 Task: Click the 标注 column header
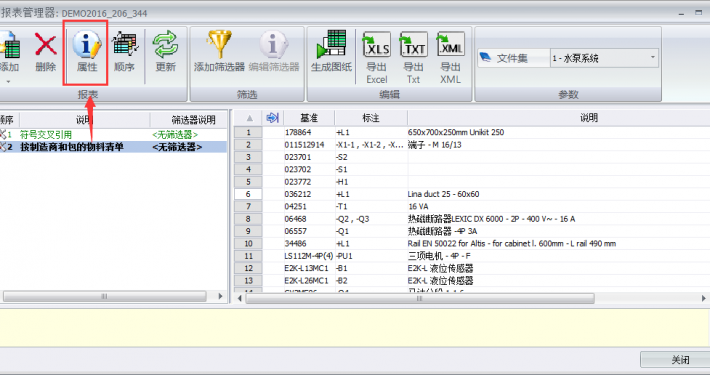pyautogui.click(x=371, y=118)
